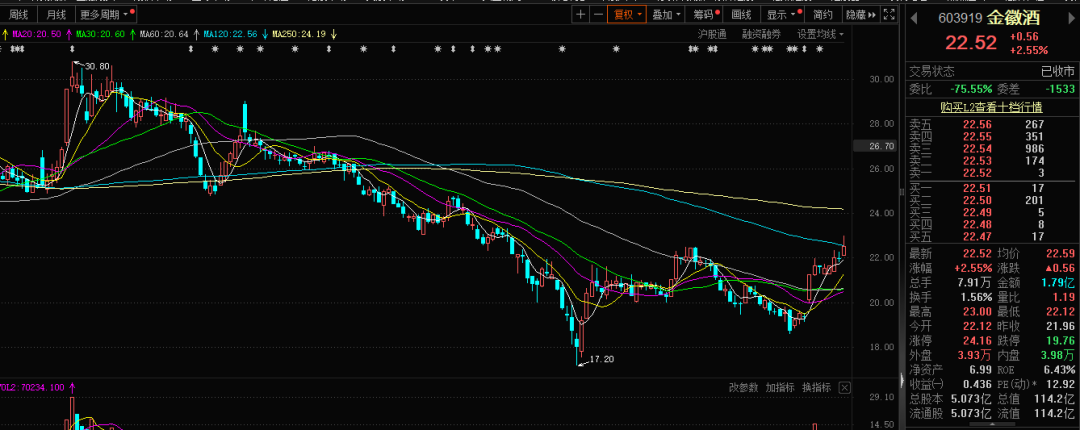Click the 委差 -1533 value
The height and width of the screenshot is (430, 1080).
[1060, 89]
